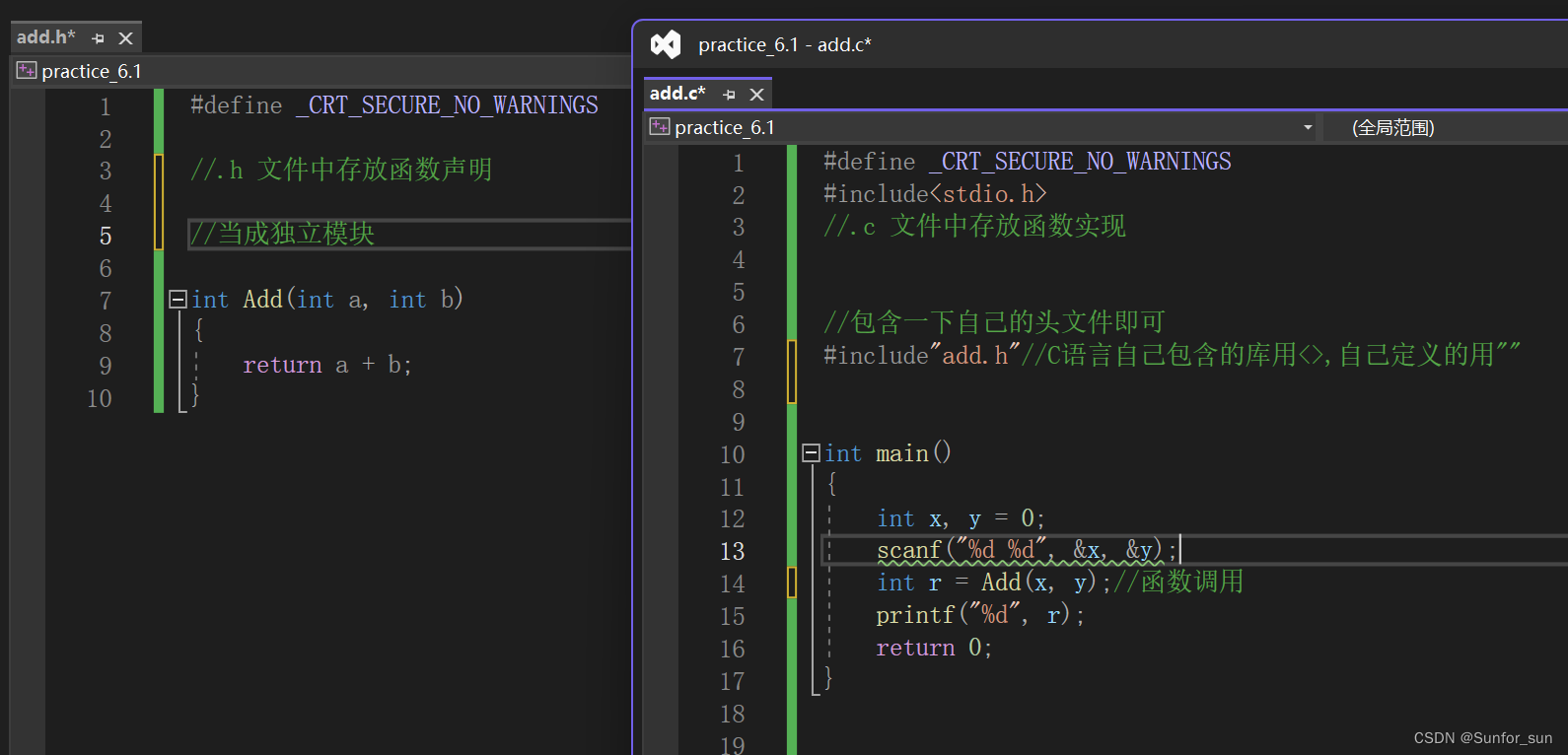Click '#define _CRT_SECURE_NO_WARNINGS' in add.c

click(x=1028, y=162)
